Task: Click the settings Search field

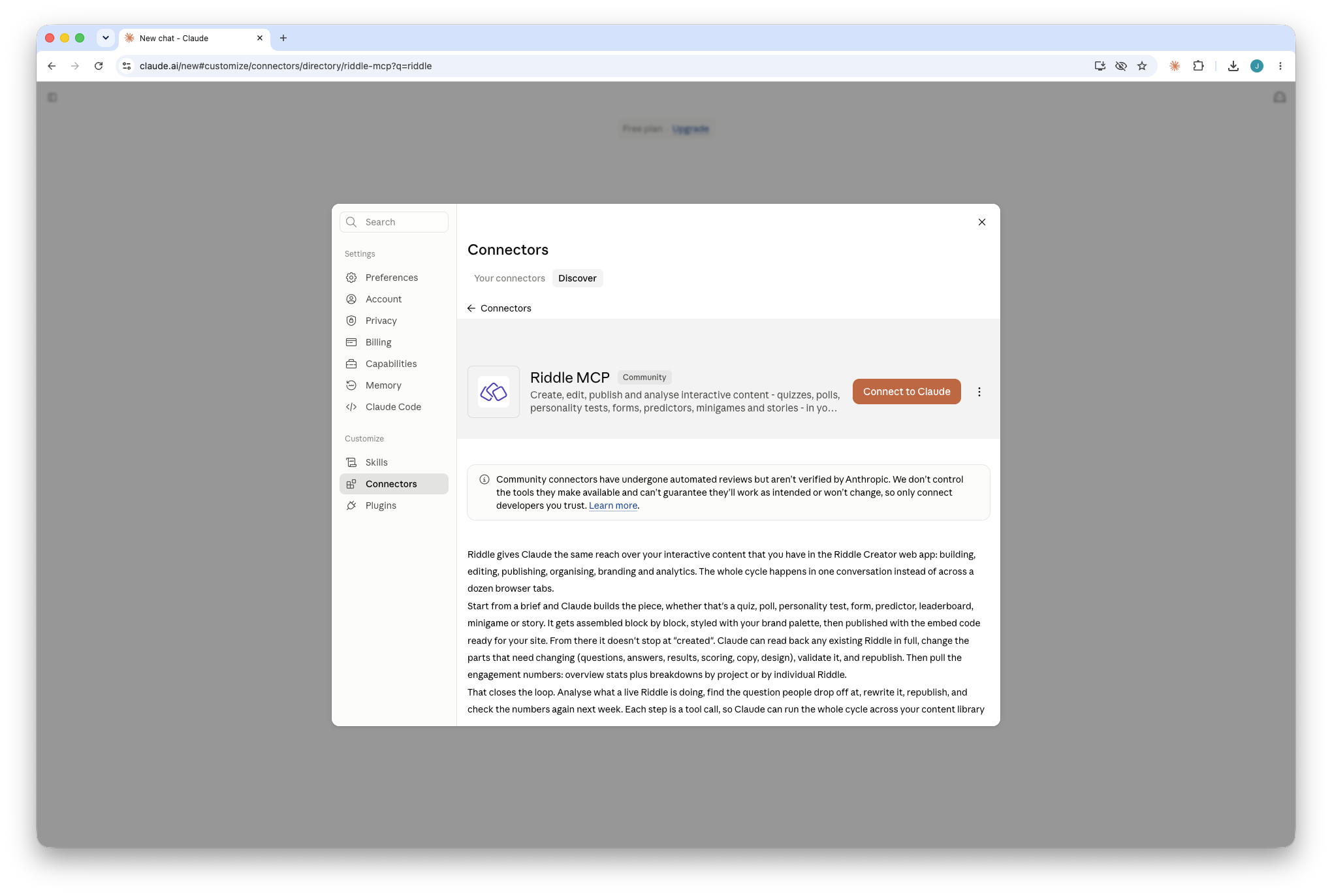Action: (394, 222)
